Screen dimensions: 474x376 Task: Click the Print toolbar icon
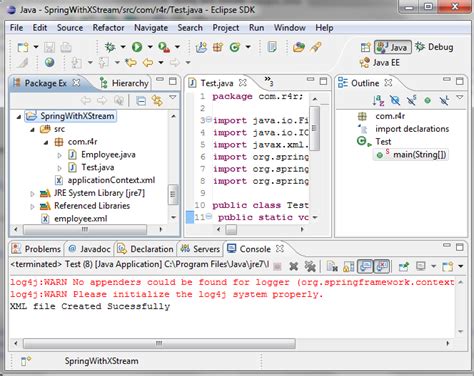point(66,47)
